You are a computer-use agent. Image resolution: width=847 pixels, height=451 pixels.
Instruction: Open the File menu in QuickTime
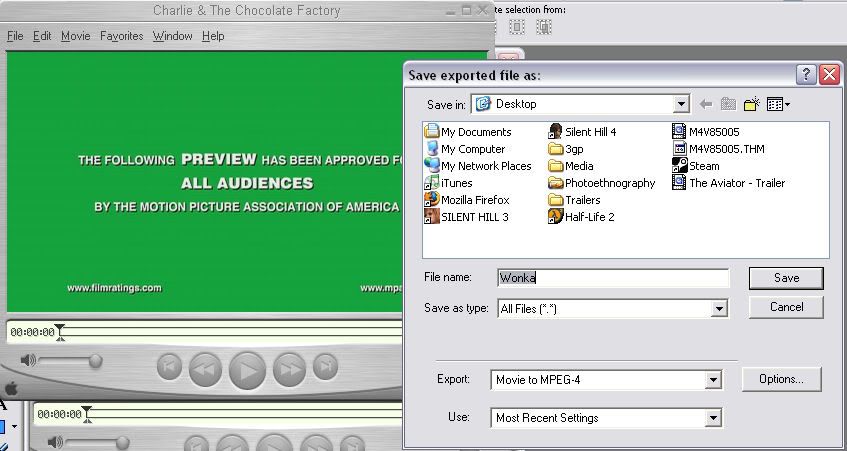coord(15,36)
